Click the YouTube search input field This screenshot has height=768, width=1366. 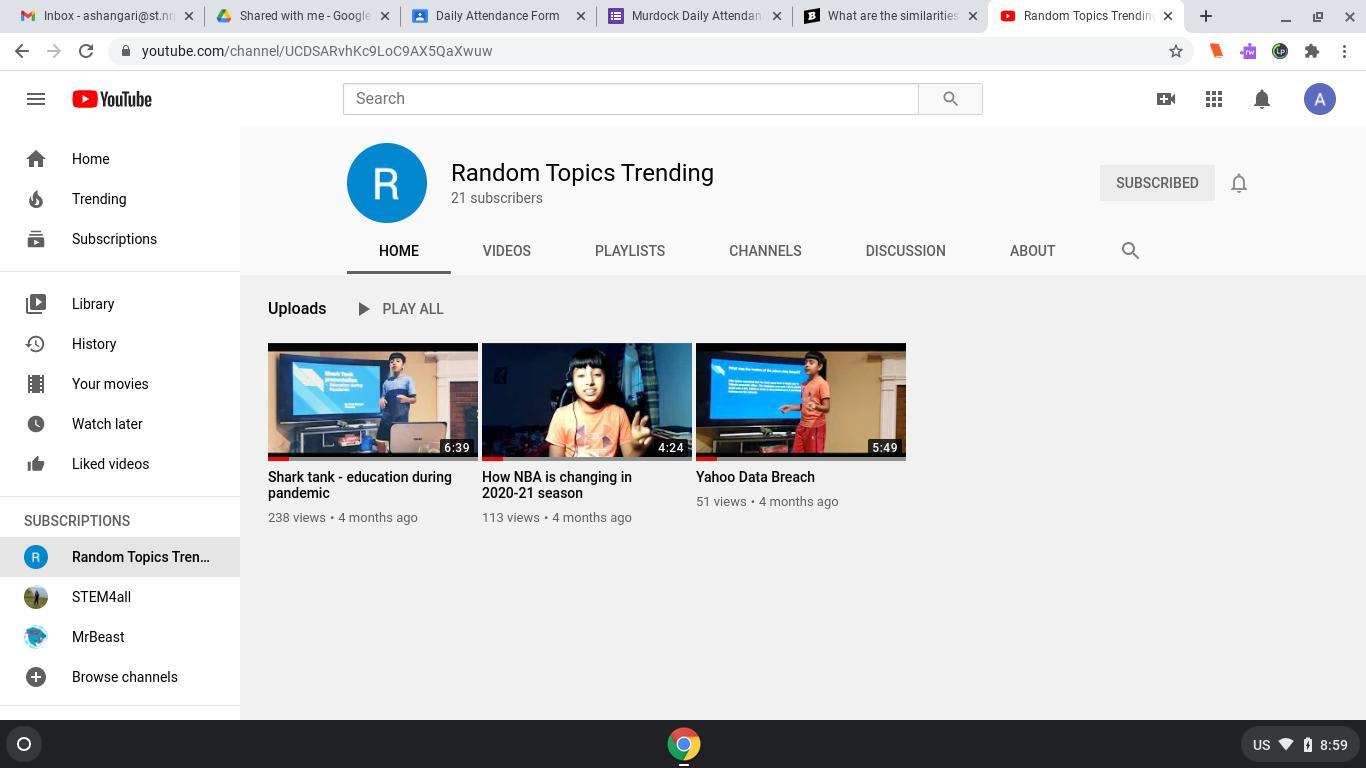(x=630, y=99)
